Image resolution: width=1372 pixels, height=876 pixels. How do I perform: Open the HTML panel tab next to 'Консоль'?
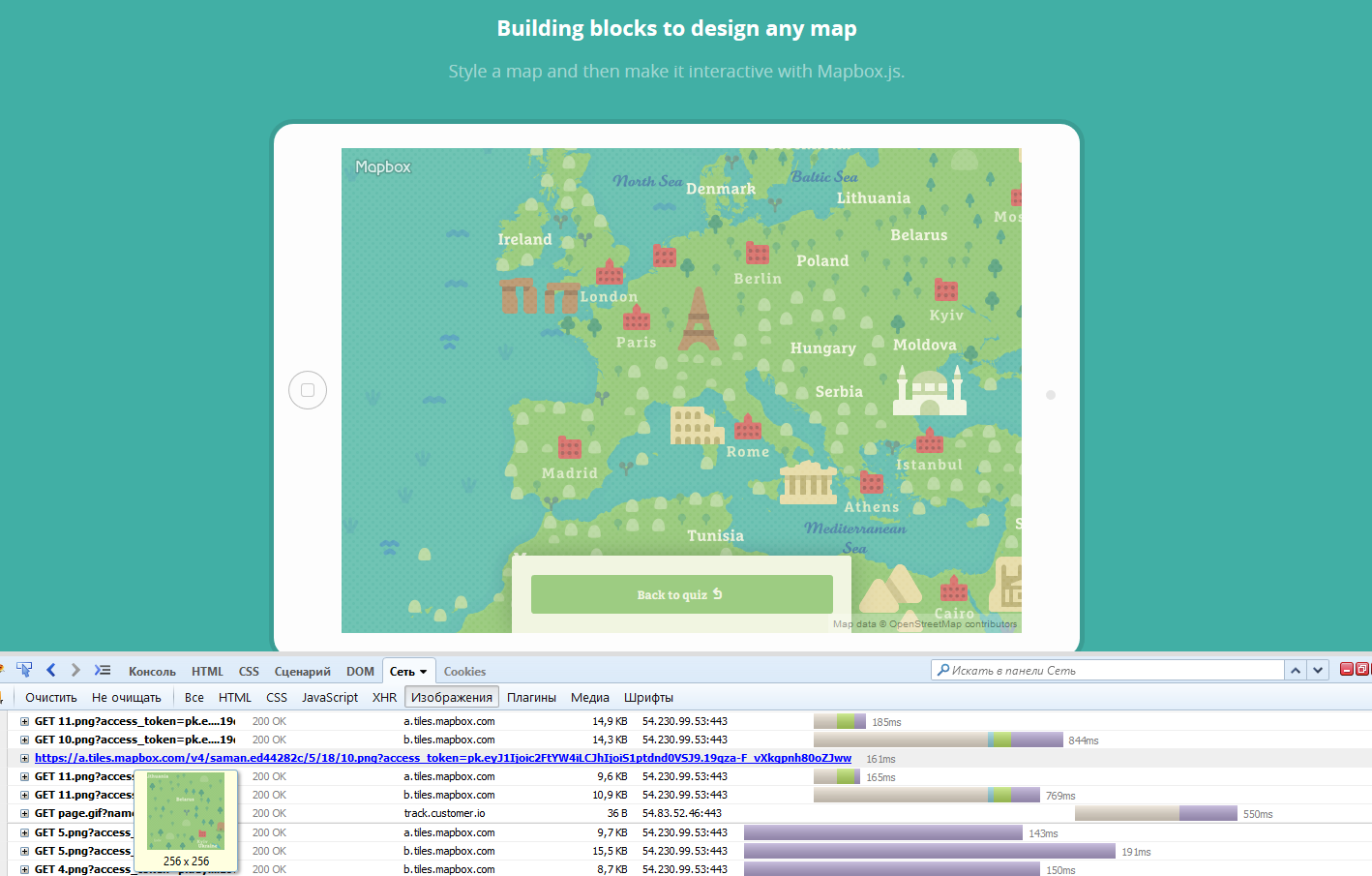coord(207,671)
